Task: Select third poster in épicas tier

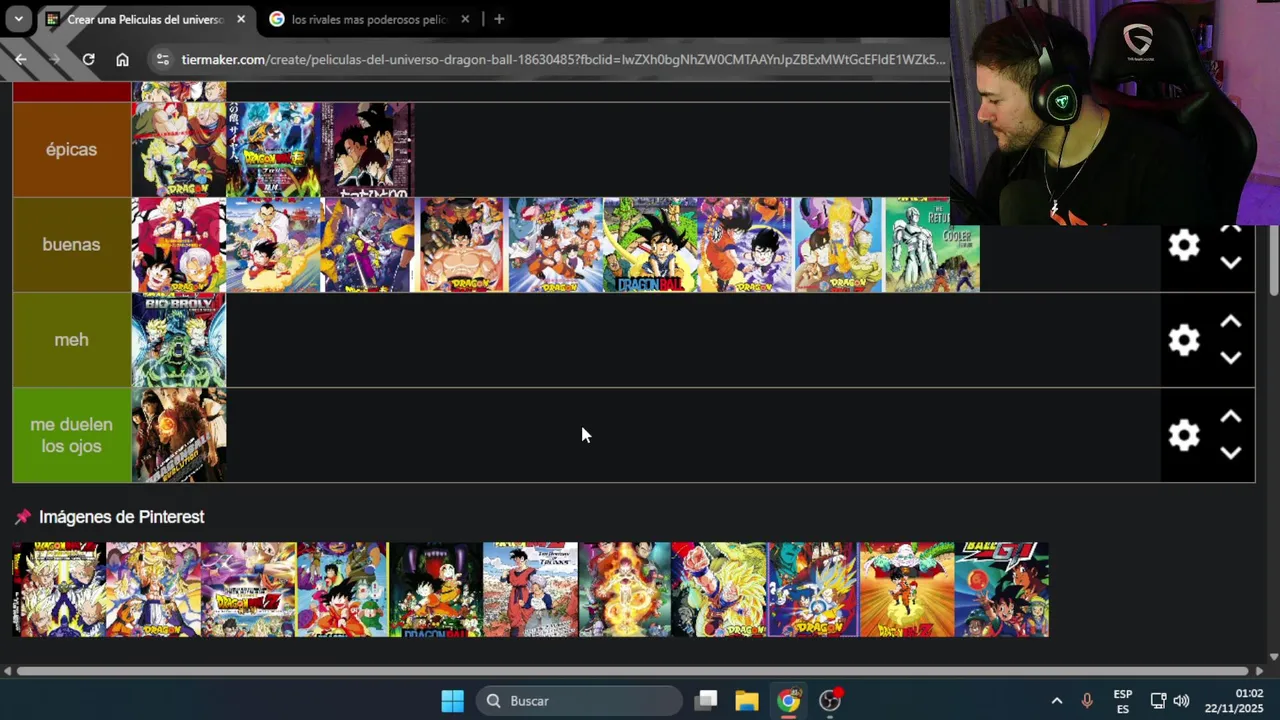Action: click(368, 150)
